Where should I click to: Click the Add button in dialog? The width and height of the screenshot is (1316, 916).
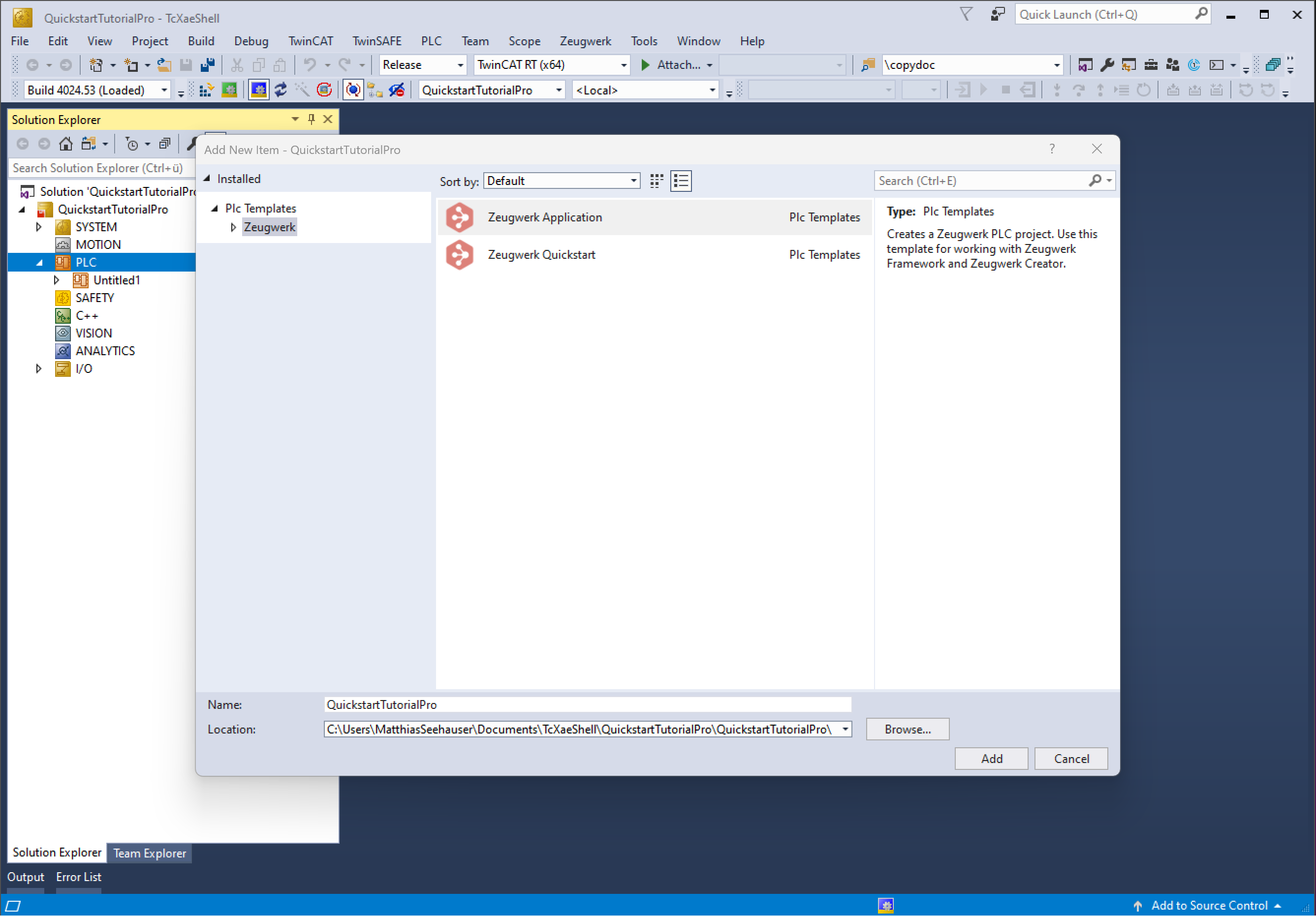pos(992,759)
